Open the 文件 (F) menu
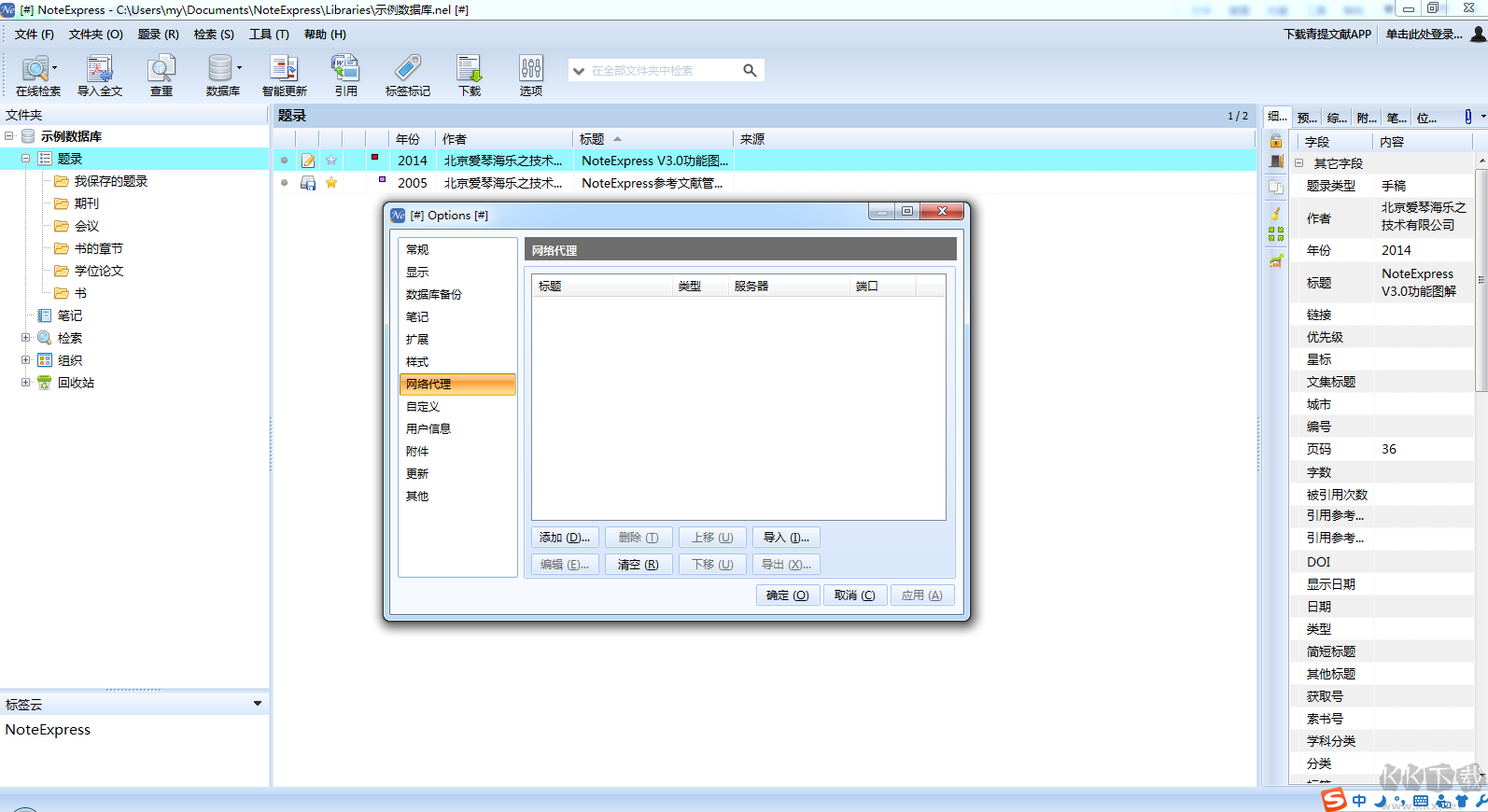1488x812 pixels. coord(35,35)
